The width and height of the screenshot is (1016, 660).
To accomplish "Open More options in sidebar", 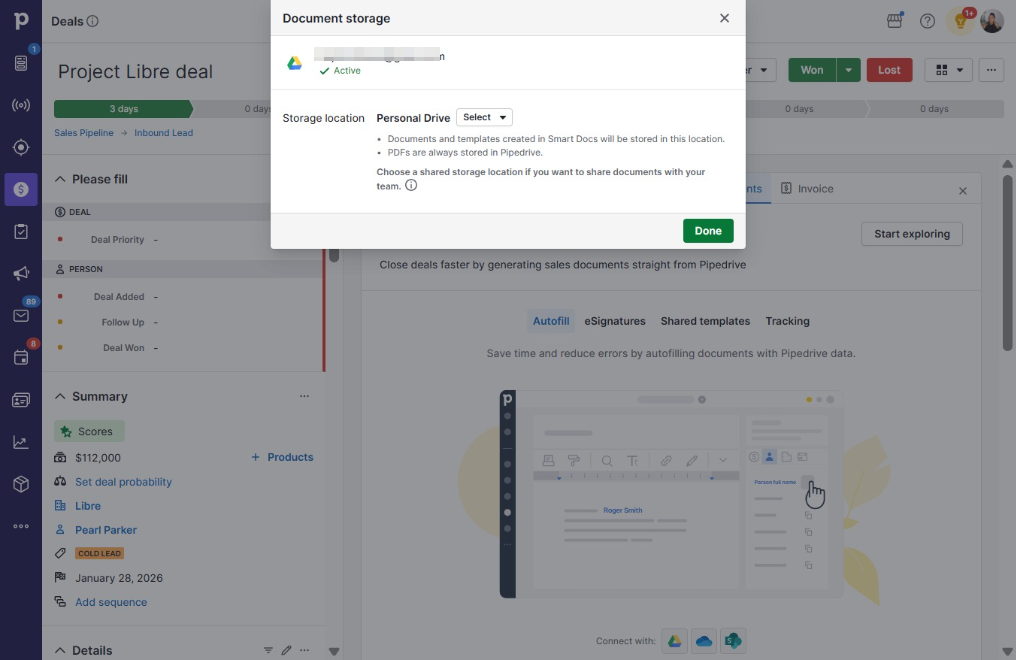I will [21, 526].
